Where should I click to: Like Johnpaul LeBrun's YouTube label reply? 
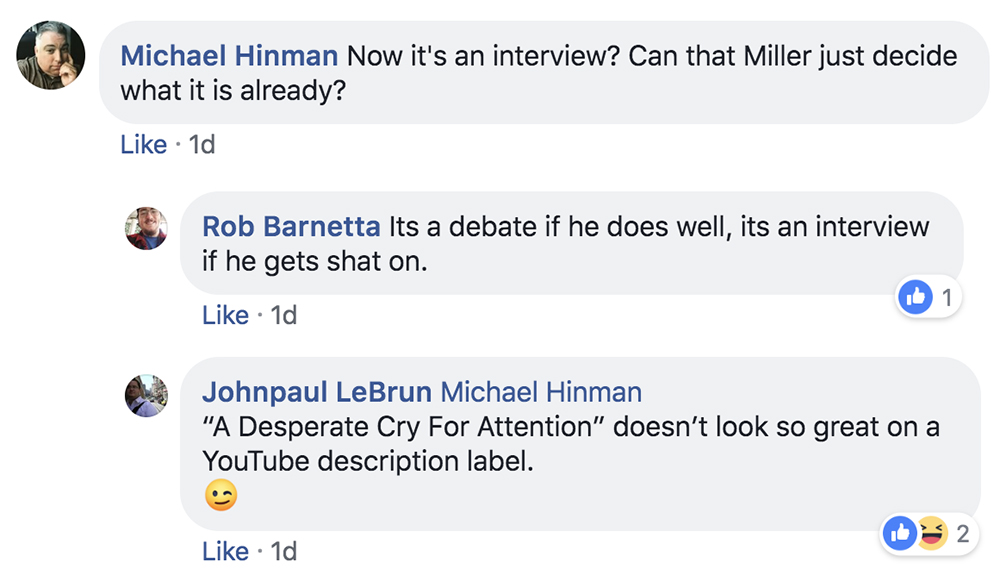pyautogui.click(x=225, y=551)
